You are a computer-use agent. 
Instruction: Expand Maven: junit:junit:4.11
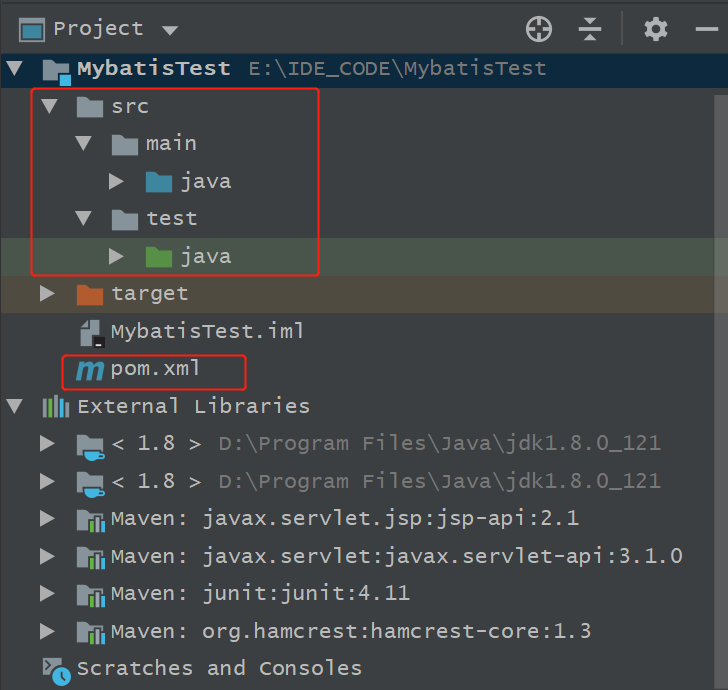pyautogui.click(x=47, y=594)
